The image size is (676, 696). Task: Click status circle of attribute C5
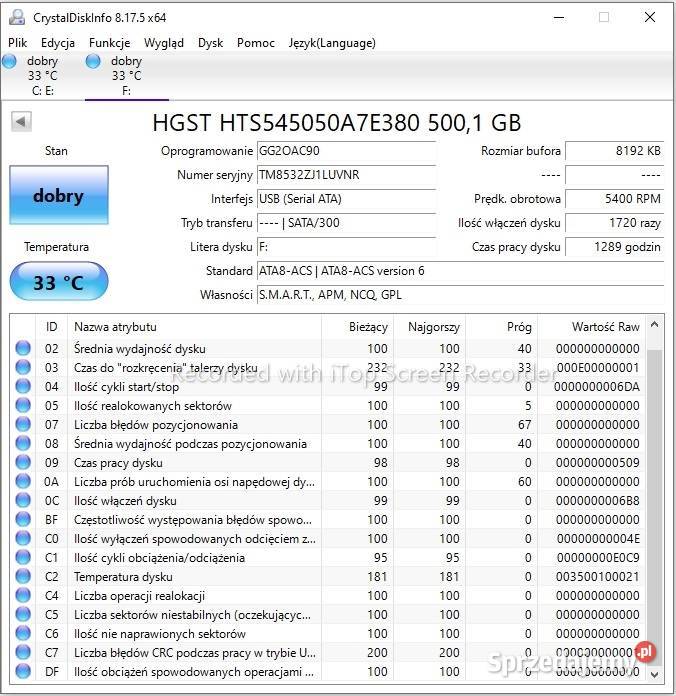click(23, 614)
